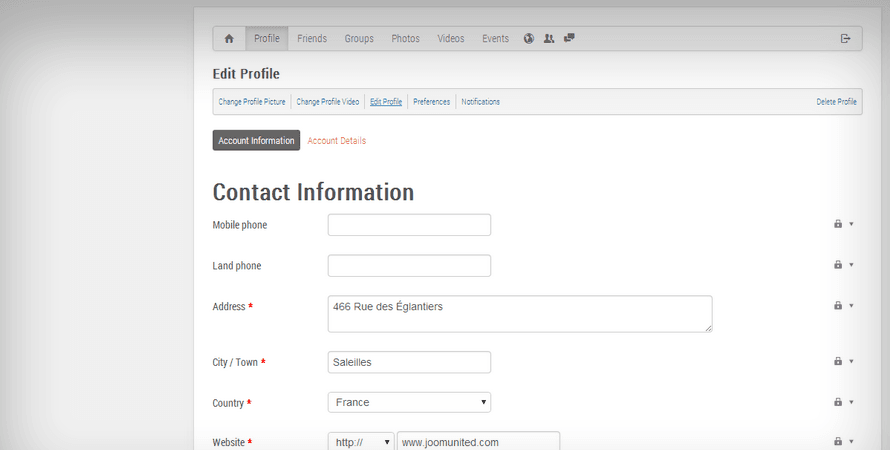Viewport: 890px width, 450px height.
Task: Open the chat messages icon
Action: coord(569,39)
